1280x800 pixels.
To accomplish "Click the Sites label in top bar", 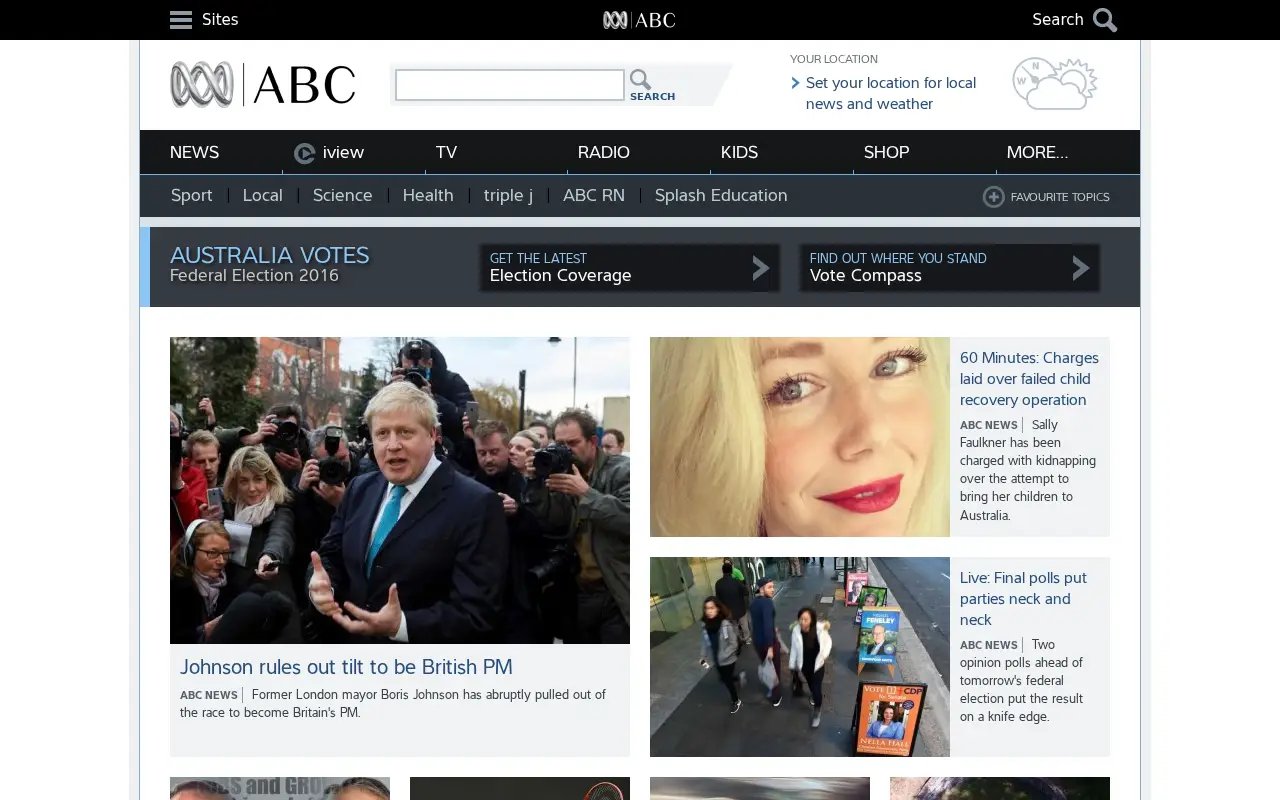I will [x=220, y=19].
